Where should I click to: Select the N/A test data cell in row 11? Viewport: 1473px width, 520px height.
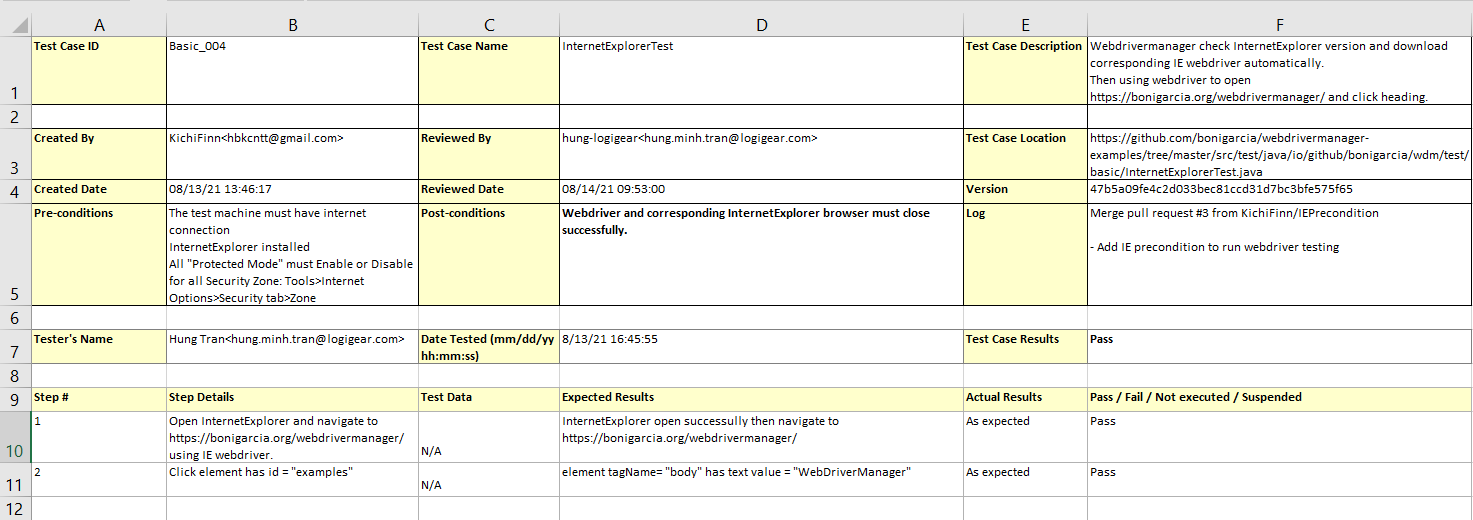(x=488, y=480)
